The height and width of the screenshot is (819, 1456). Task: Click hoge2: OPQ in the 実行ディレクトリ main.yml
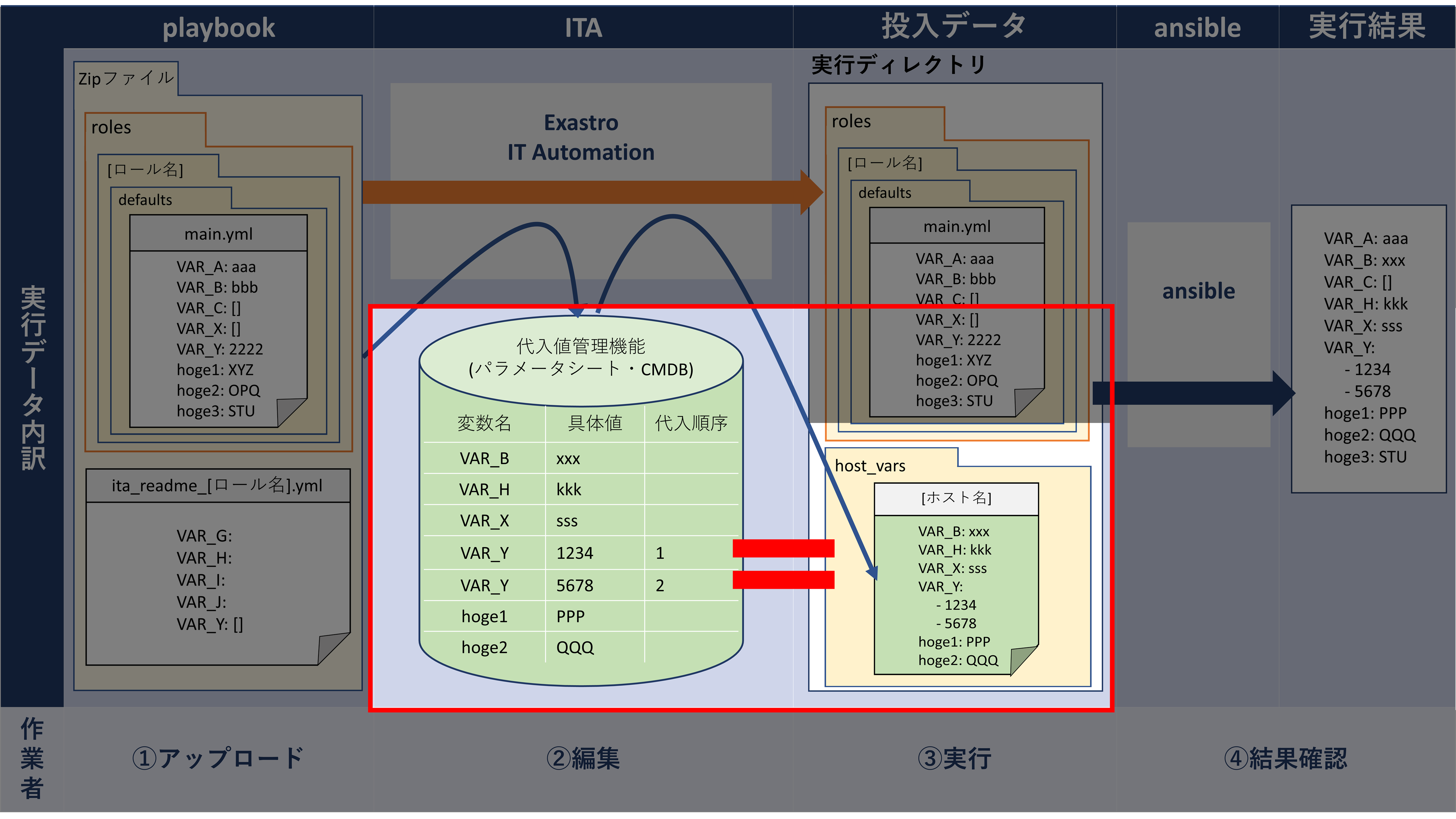click(x=957, y=380)
